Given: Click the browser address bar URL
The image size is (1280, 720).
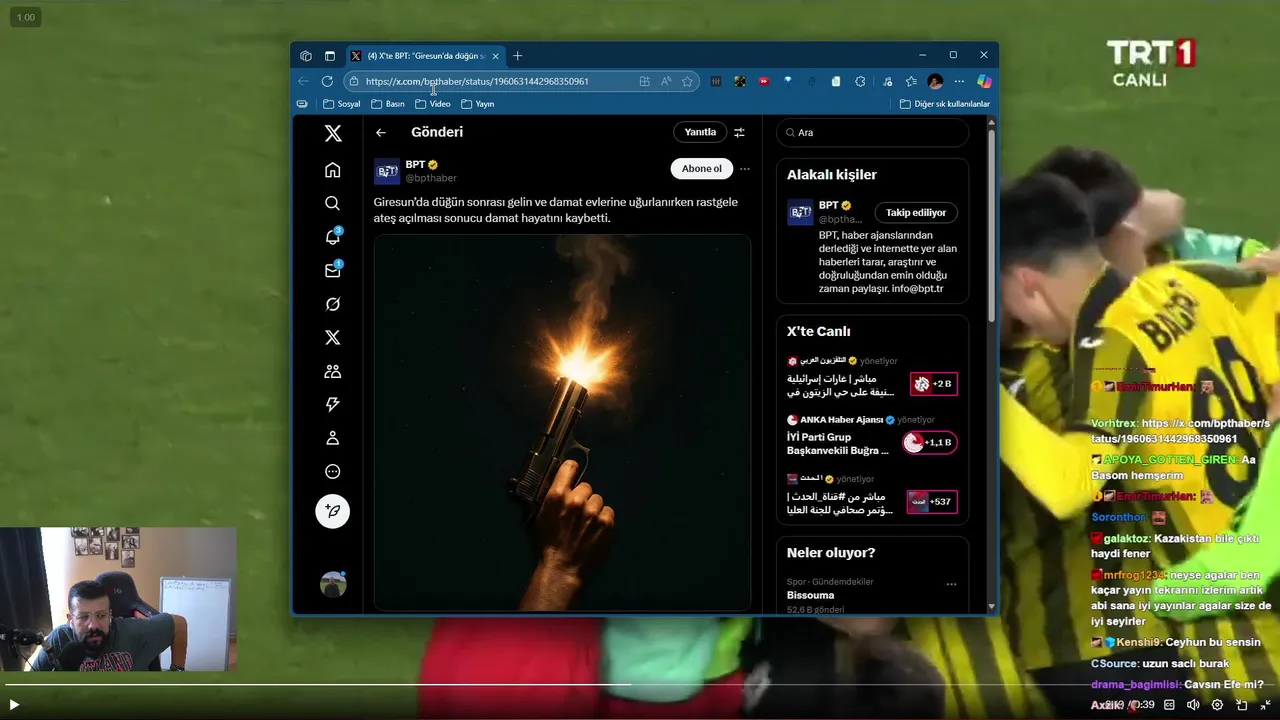Looking at the screenshot, I should coord(477,81).
